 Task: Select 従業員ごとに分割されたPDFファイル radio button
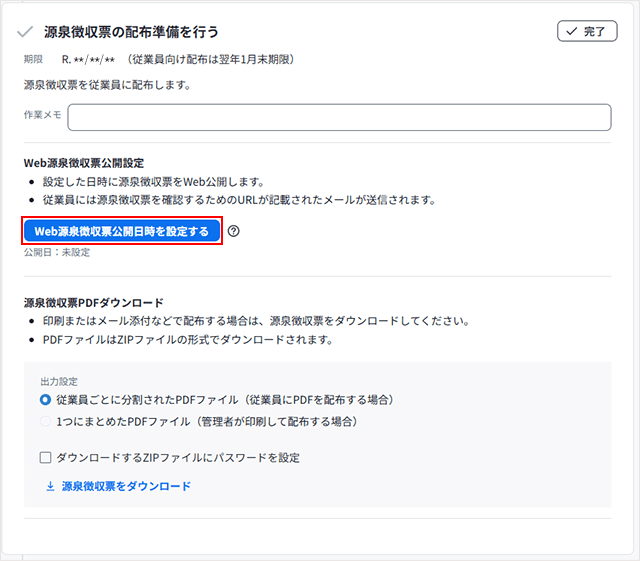(46, 399)
